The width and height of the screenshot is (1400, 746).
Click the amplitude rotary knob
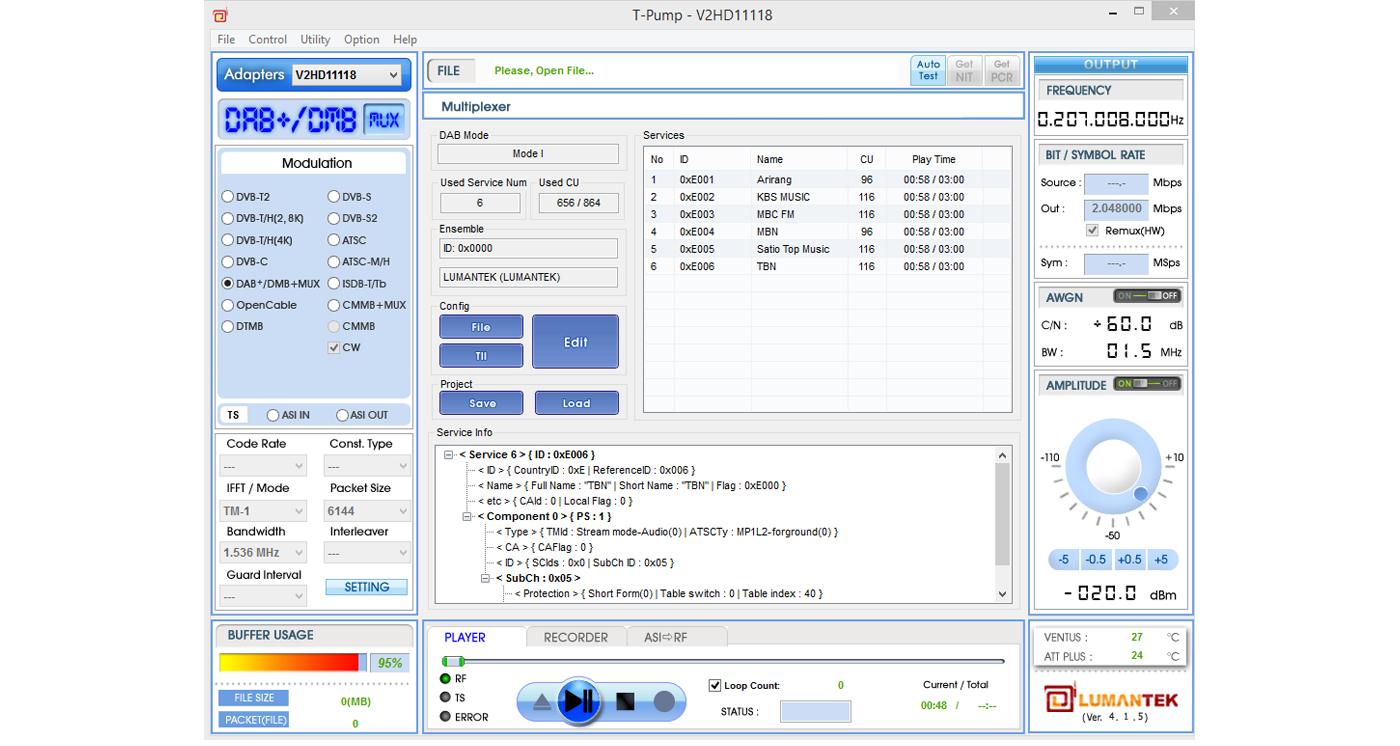(1112, 468)
